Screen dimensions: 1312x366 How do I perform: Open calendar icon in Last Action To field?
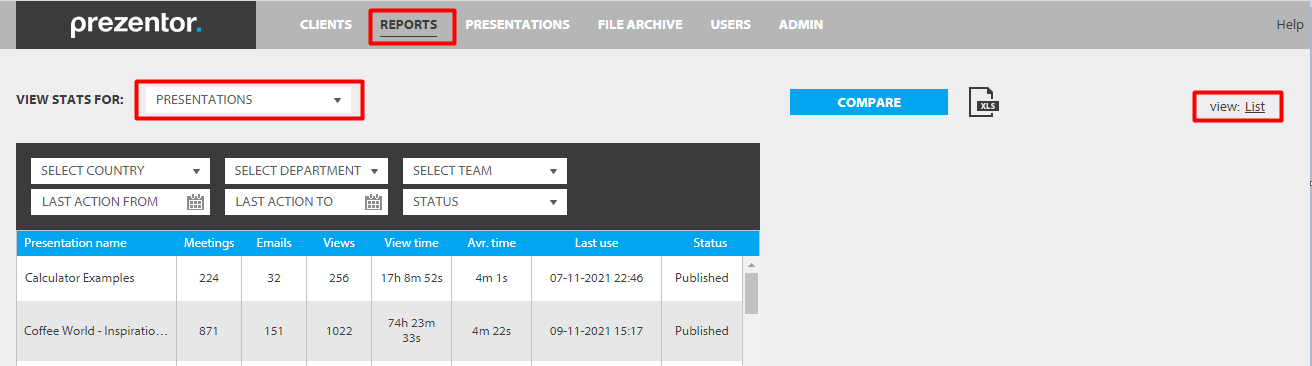pyautogui.click(x=374, y=202)
